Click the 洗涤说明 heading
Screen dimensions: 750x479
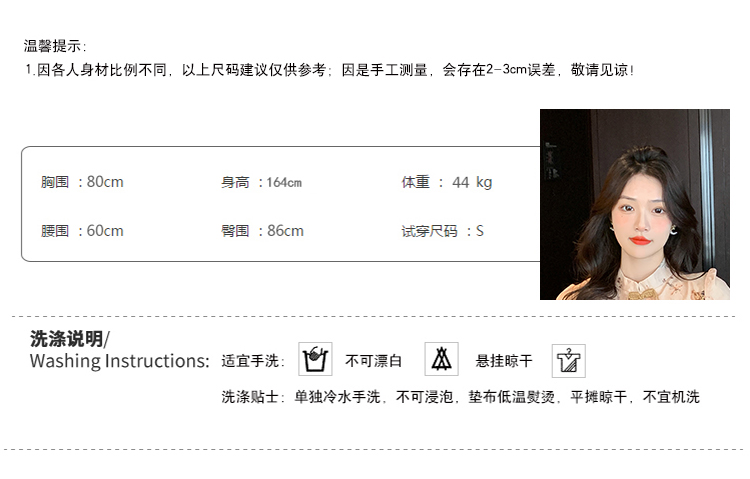pos(70,339)
